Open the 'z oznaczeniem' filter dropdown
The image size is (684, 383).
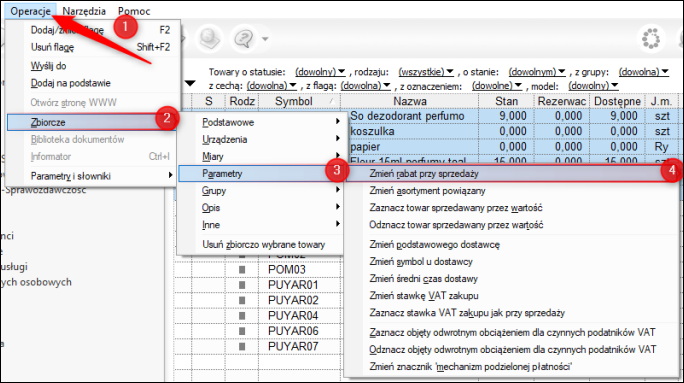(497, 85)
